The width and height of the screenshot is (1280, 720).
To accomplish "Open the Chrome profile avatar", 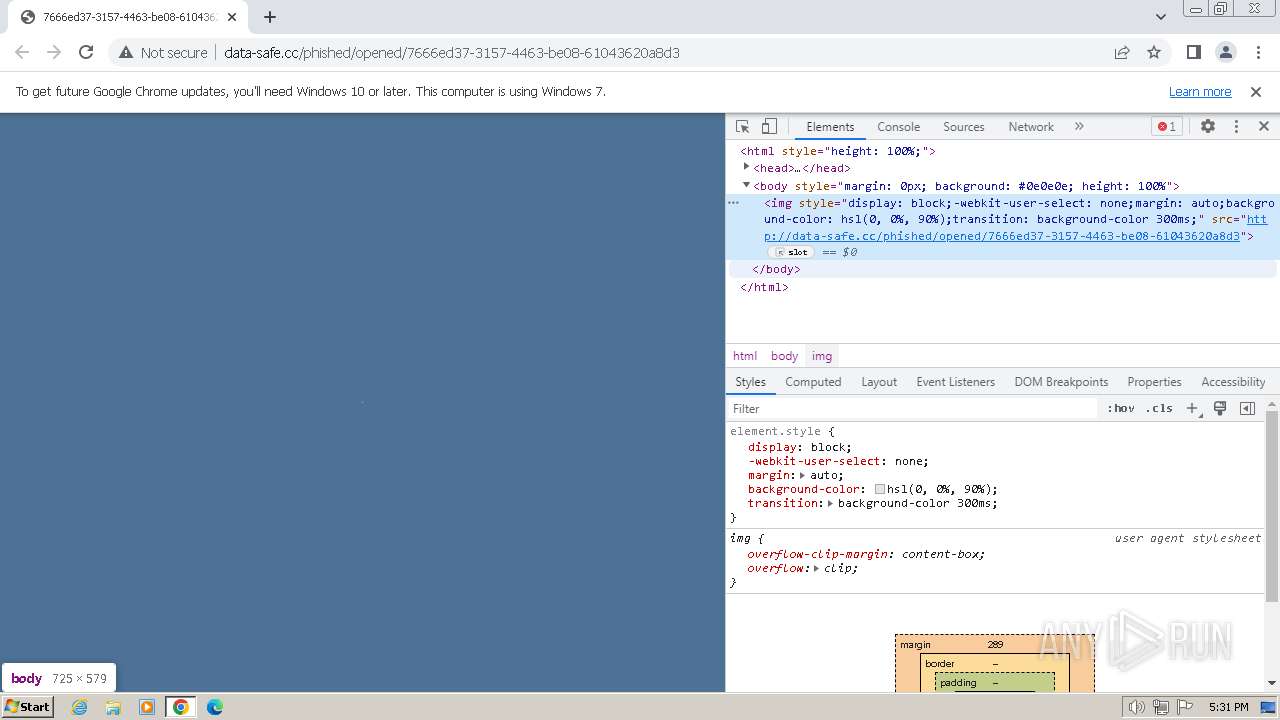I will coord(1226,52).
